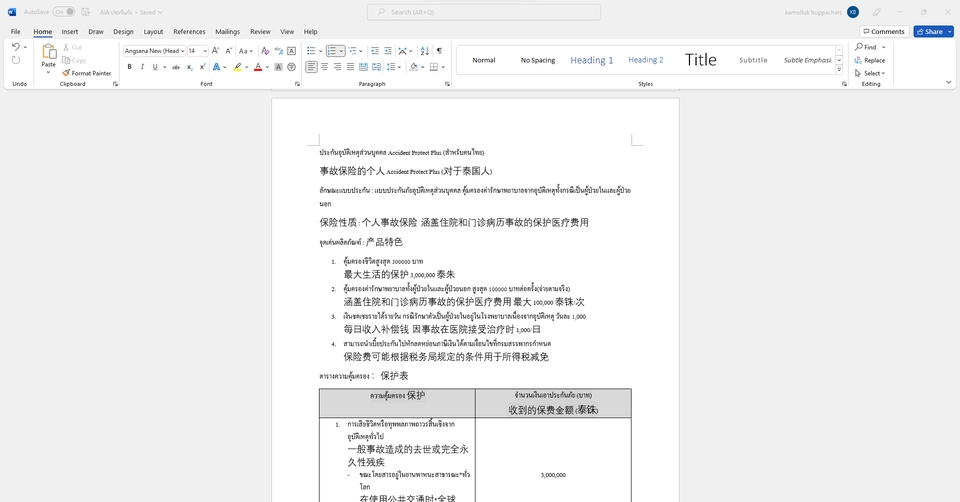This screenshot has height=502, width=960.
Task: Open the font size dropdown
Action: 204,51
